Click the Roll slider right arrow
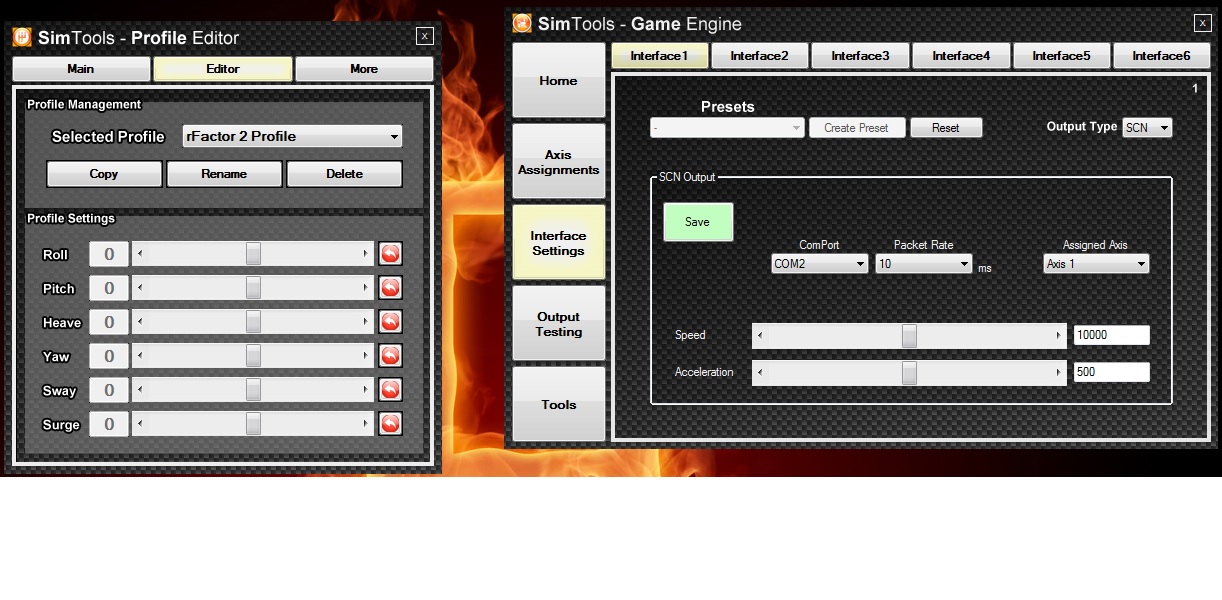The height and width of the screenshot is (600, 1222). pos(366,254)
